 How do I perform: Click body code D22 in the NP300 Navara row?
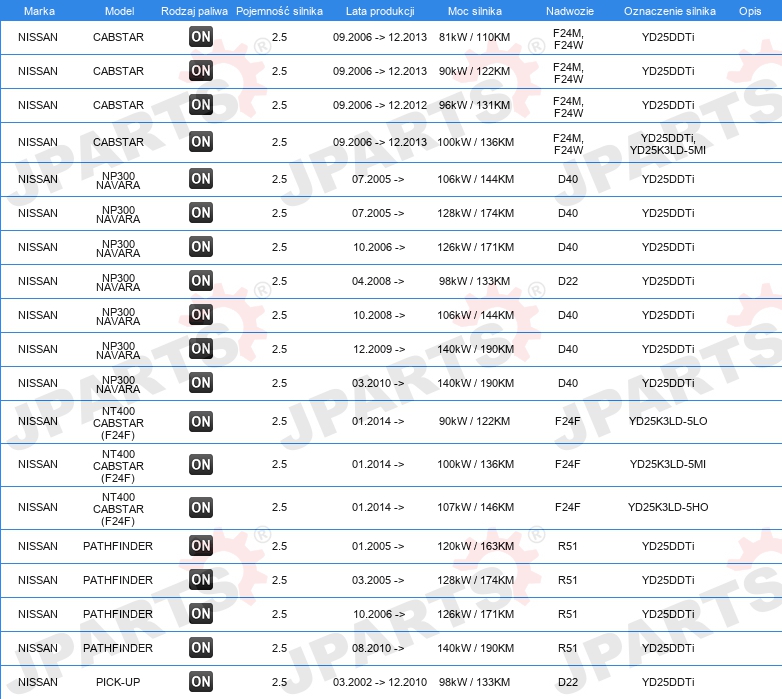pos(568,281)
